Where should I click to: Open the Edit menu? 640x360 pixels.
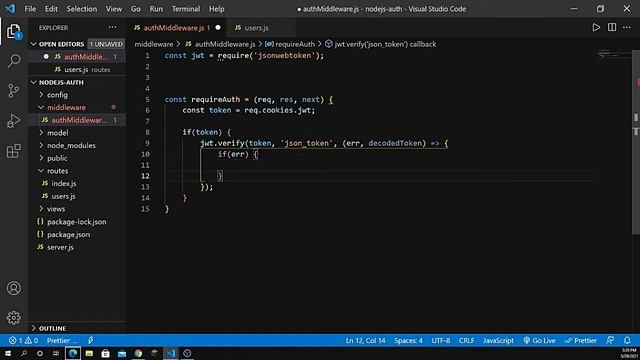[x=51, y=9]
